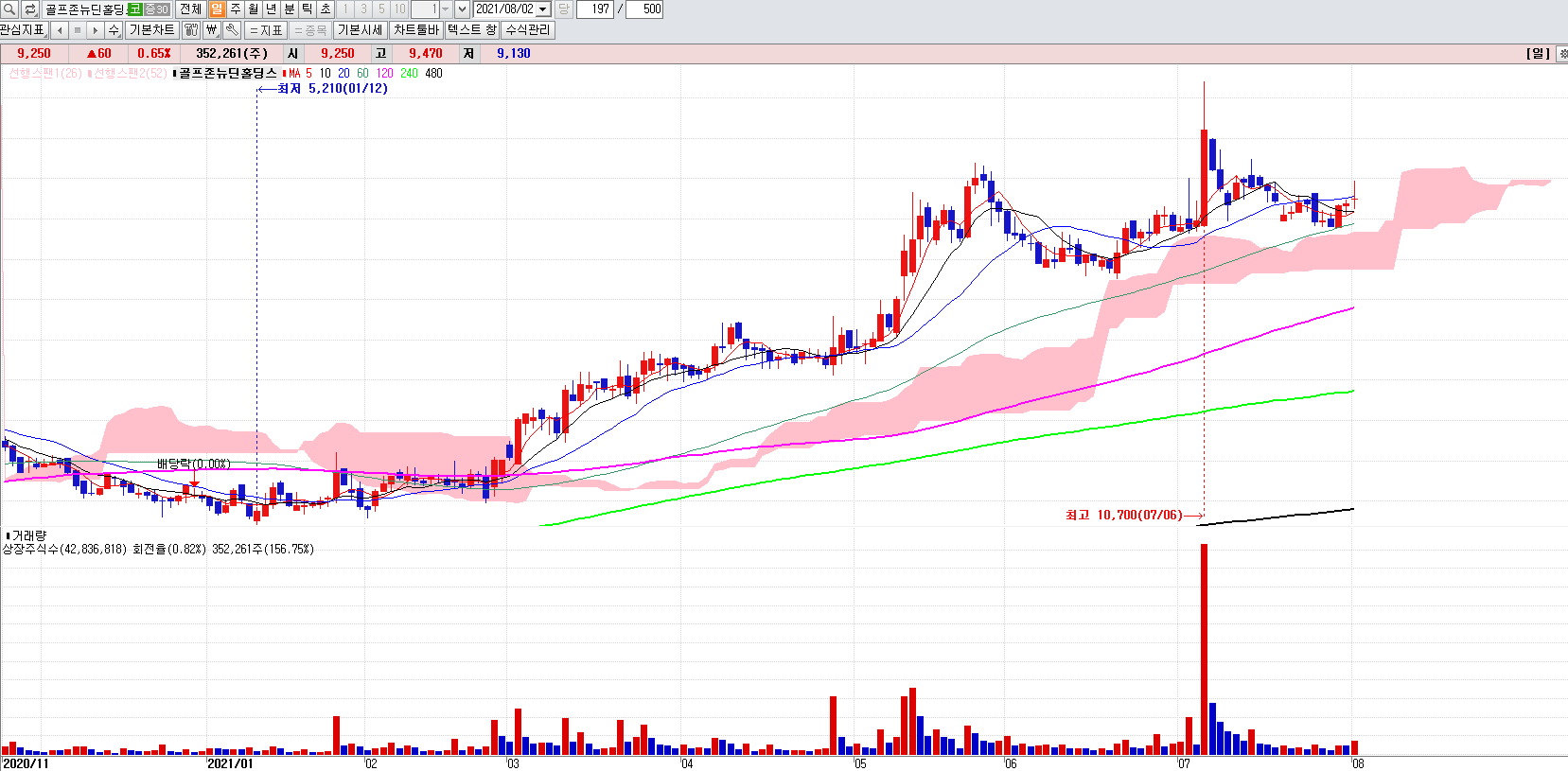This screenshot has width=1568, height=771.
Task: Click the small settings icon next to [일]
Action: 1561,54
